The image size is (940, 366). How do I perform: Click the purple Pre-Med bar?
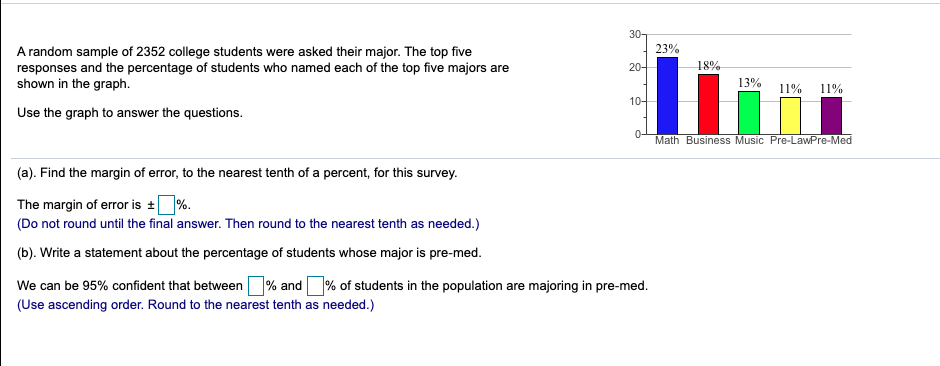click(831, 116)
